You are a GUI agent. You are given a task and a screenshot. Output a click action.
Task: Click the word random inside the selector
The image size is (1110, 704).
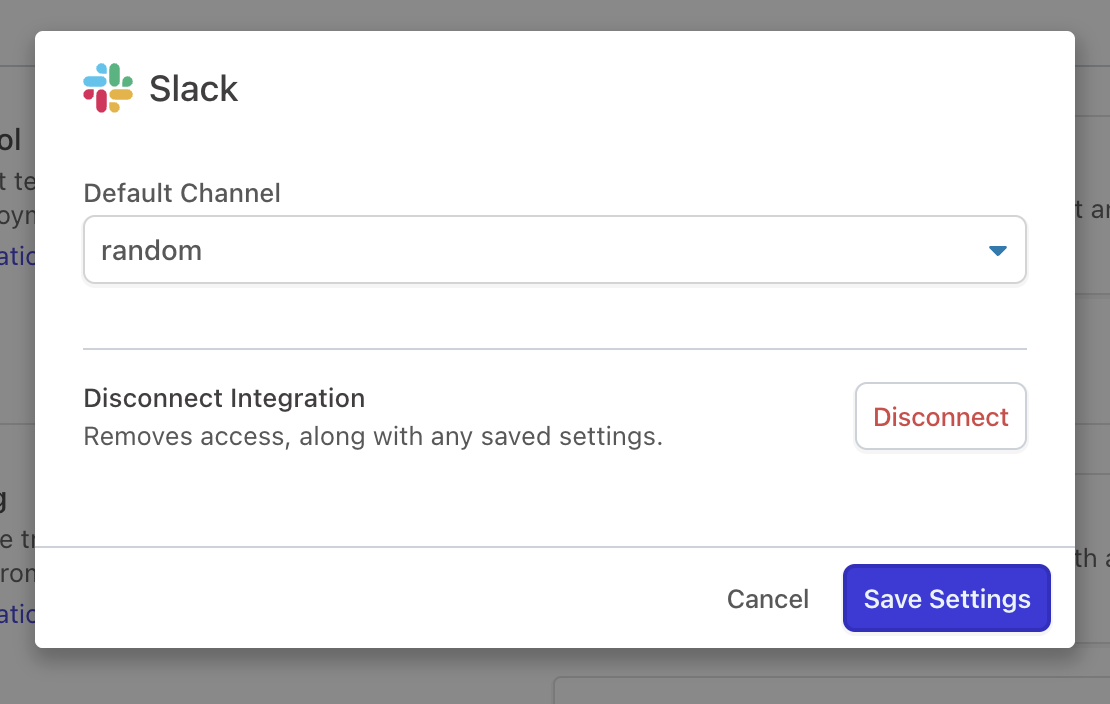pos(151,250)
